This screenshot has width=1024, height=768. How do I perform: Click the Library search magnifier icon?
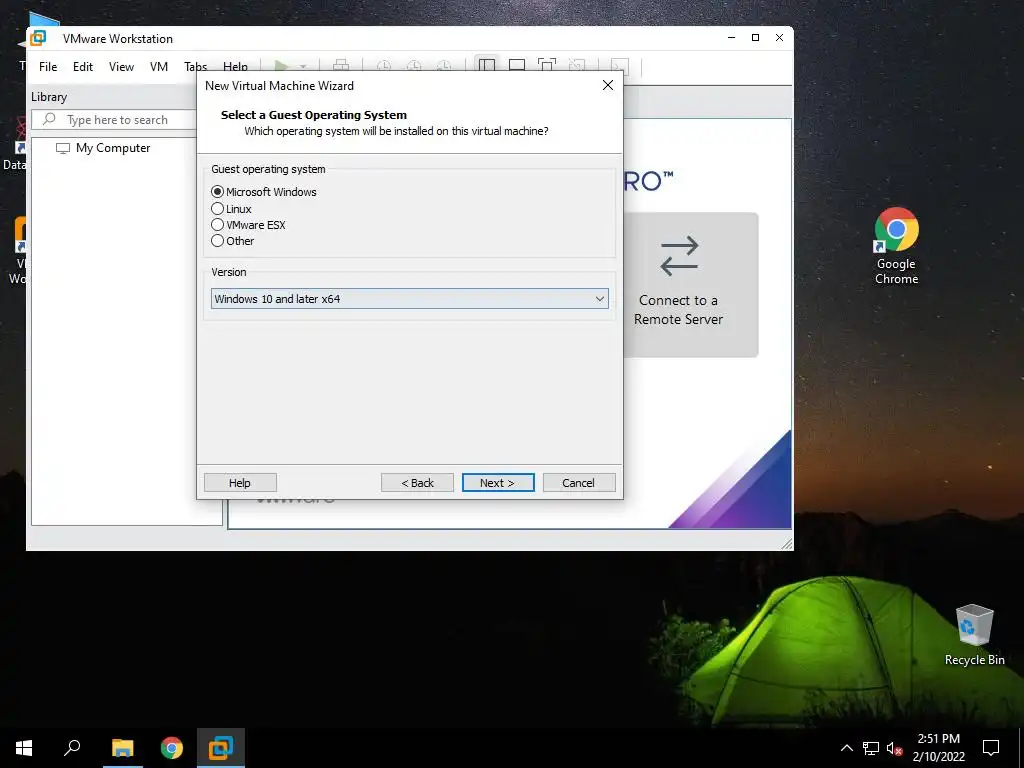coord(49,119)
